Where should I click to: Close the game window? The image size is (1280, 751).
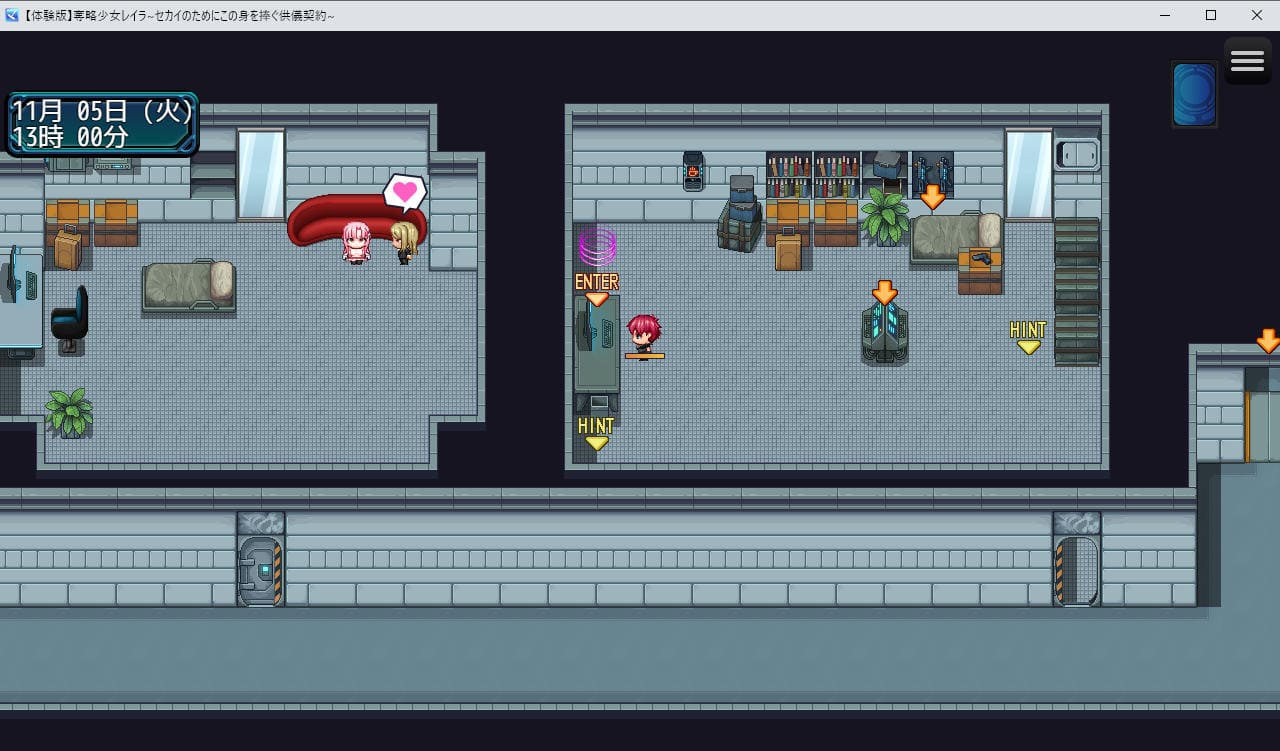1257,15
